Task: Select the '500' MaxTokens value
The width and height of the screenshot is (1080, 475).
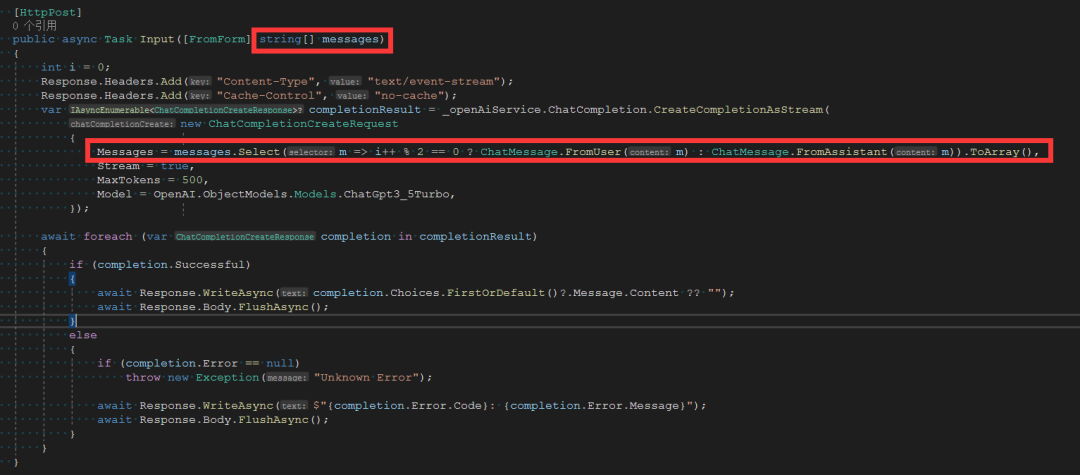Action: [x=191, y=180]
